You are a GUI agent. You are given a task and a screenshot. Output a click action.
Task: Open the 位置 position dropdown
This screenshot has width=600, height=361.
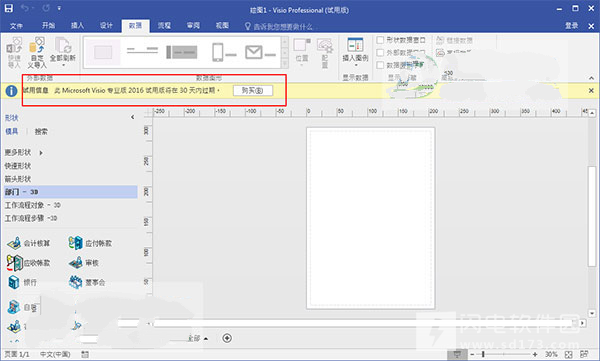302,52
